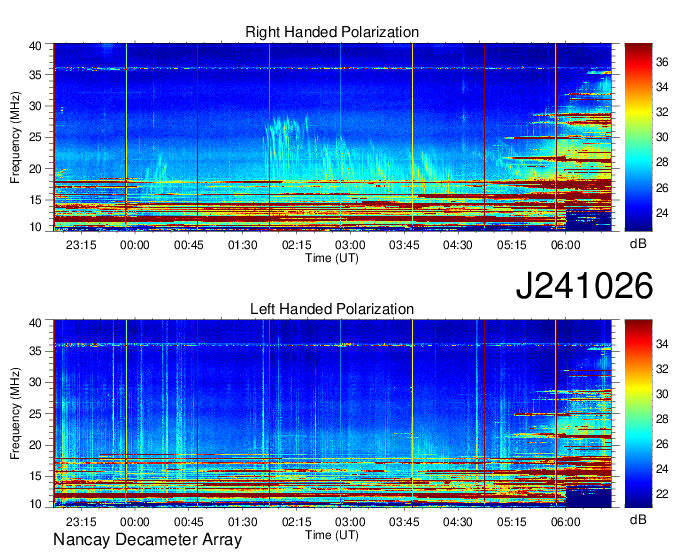Click the 35 MHz tick on the bottom plot
Image resolution: width=680 pixels, height=552 pixels.
coord(35,351)
